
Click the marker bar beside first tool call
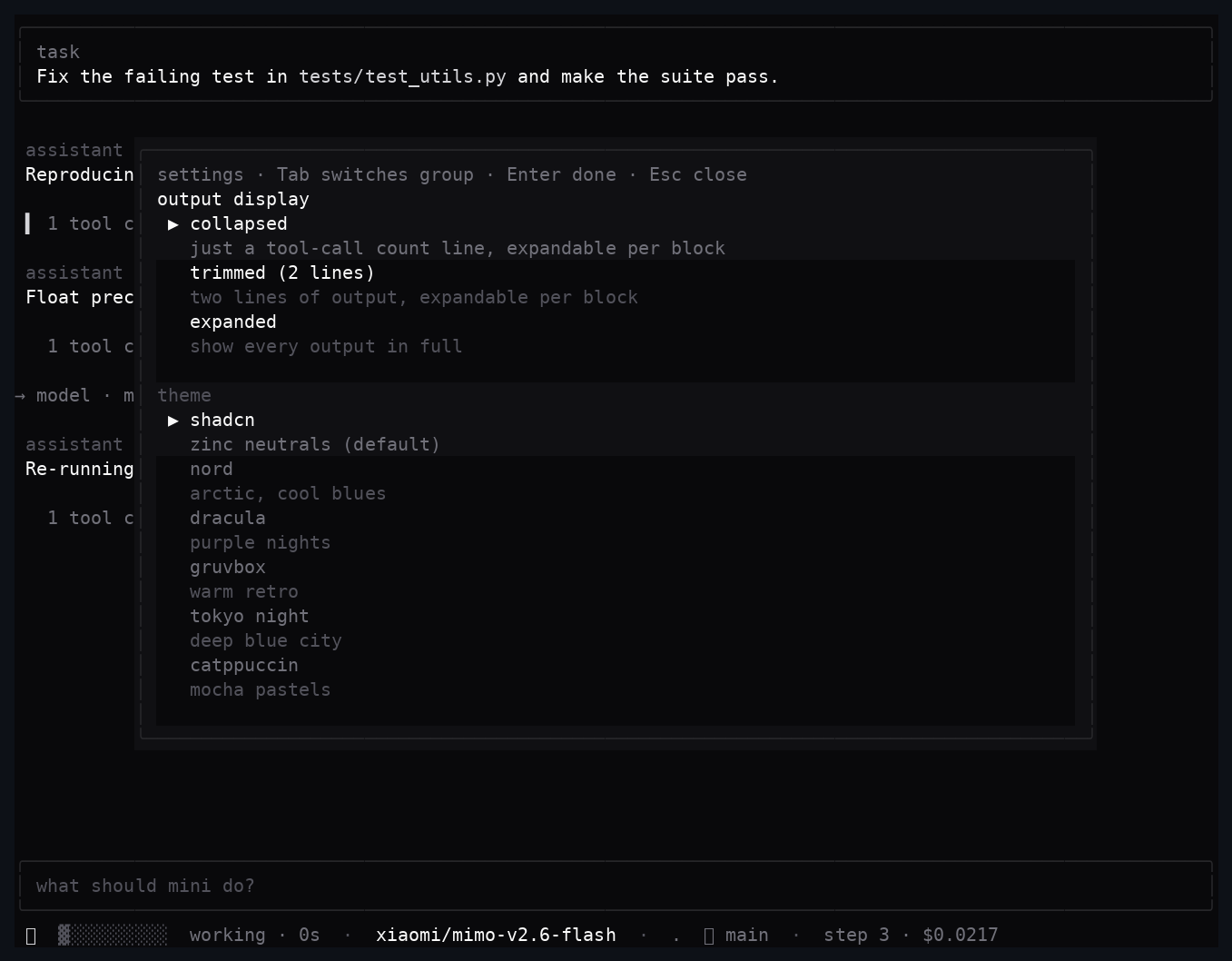click(27, 223)
